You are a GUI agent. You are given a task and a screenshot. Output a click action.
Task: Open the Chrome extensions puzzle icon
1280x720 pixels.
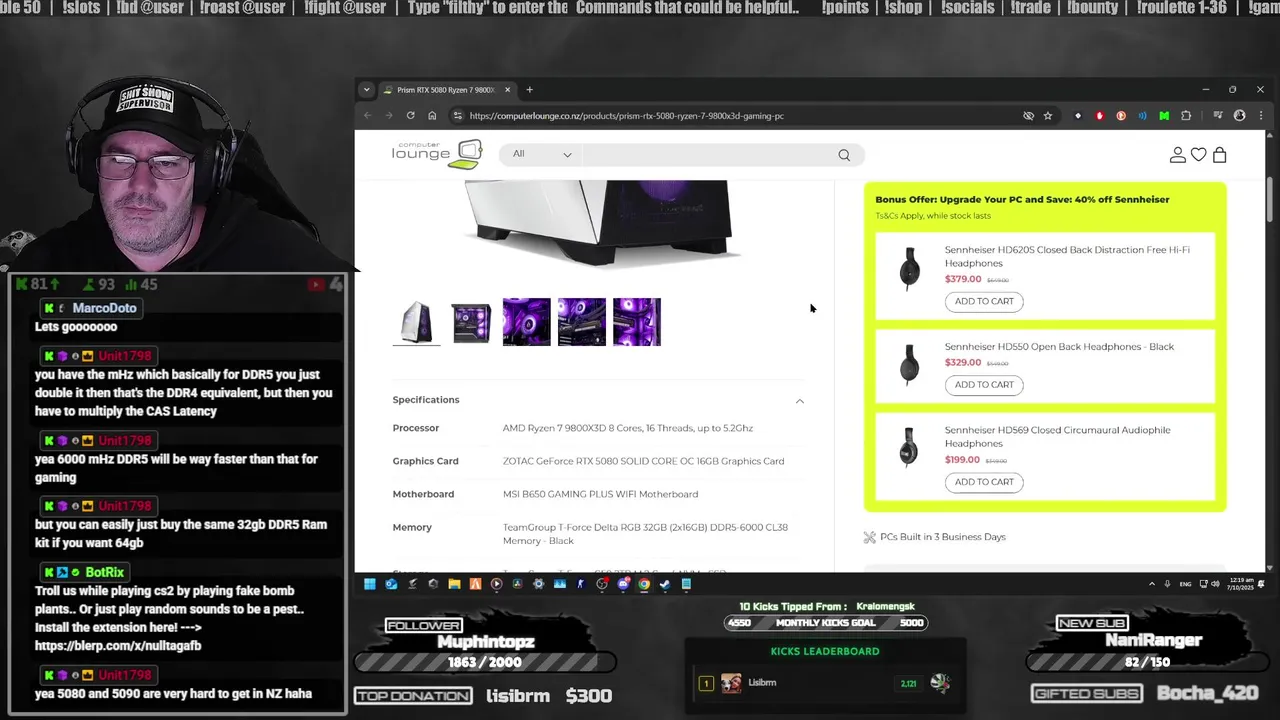tap(1186, 116)
